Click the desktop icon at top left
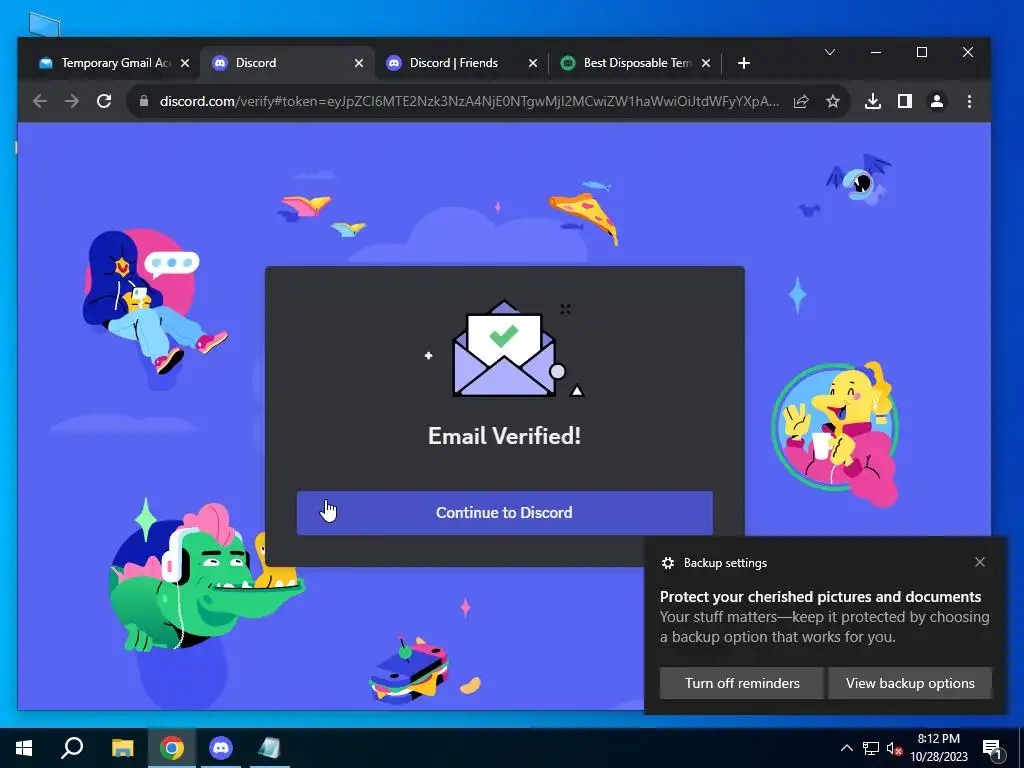 pyautogui.click(x=44, y=25)
